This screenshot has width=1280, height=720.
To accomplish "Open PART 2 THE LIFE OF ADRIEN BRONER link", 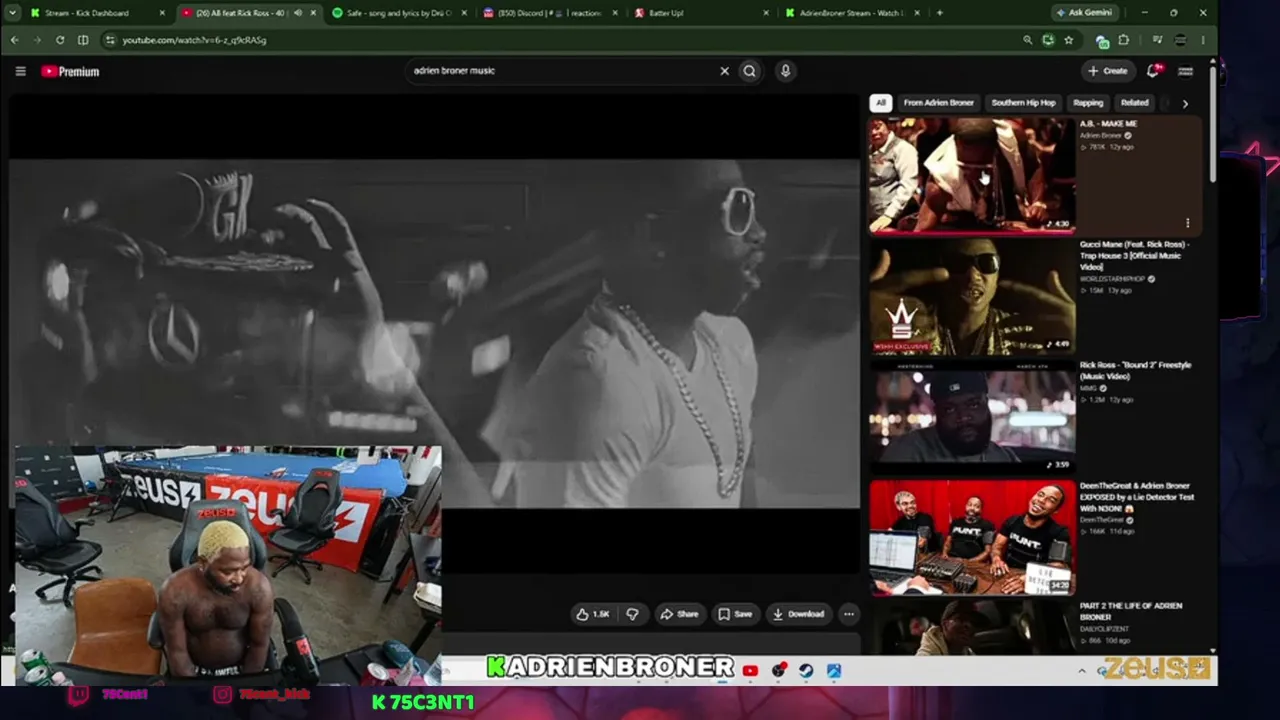I will click(x=1131, y=611).
